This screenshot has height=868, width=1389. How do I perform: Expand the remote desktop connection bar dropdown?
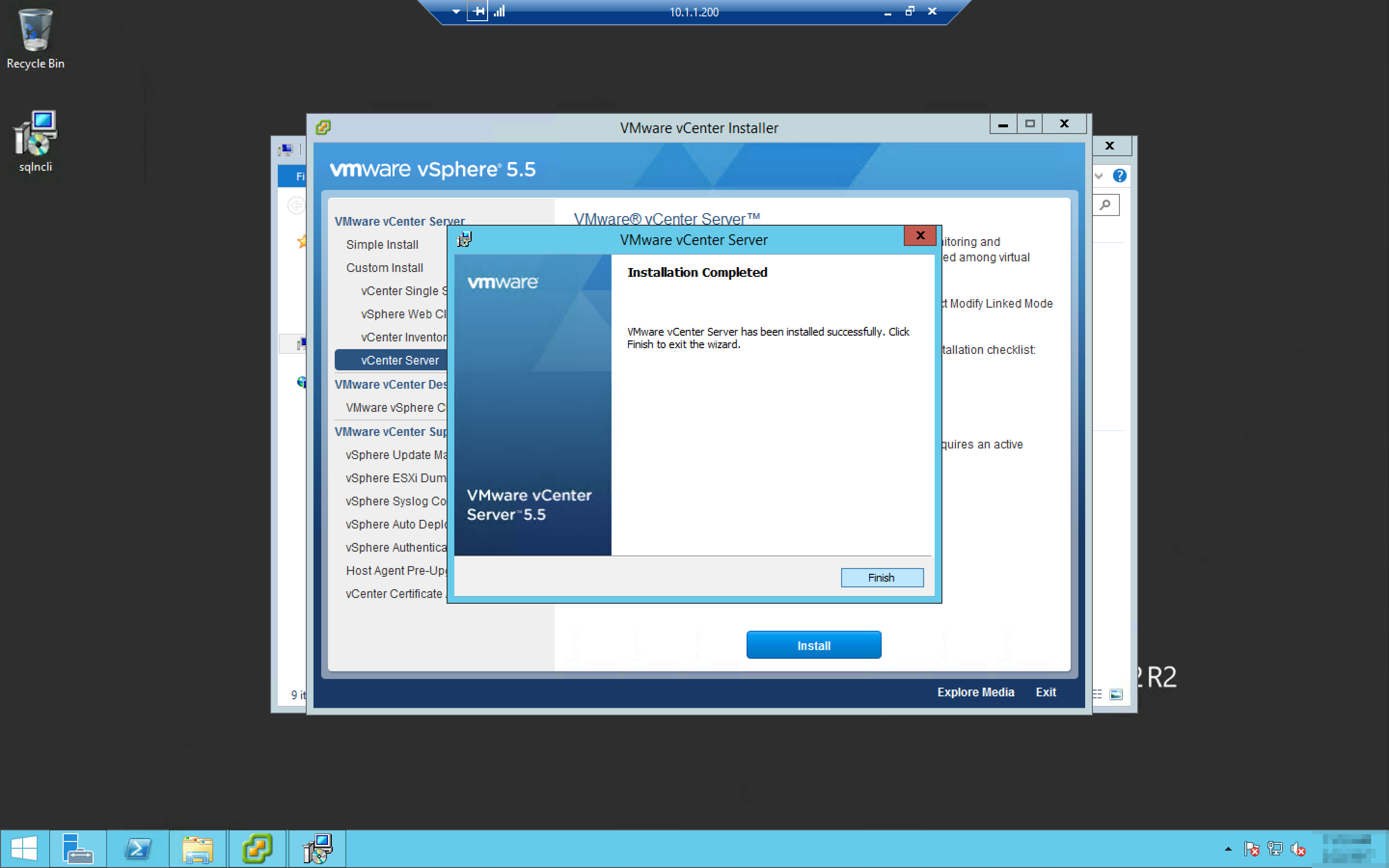pos(456,12)
